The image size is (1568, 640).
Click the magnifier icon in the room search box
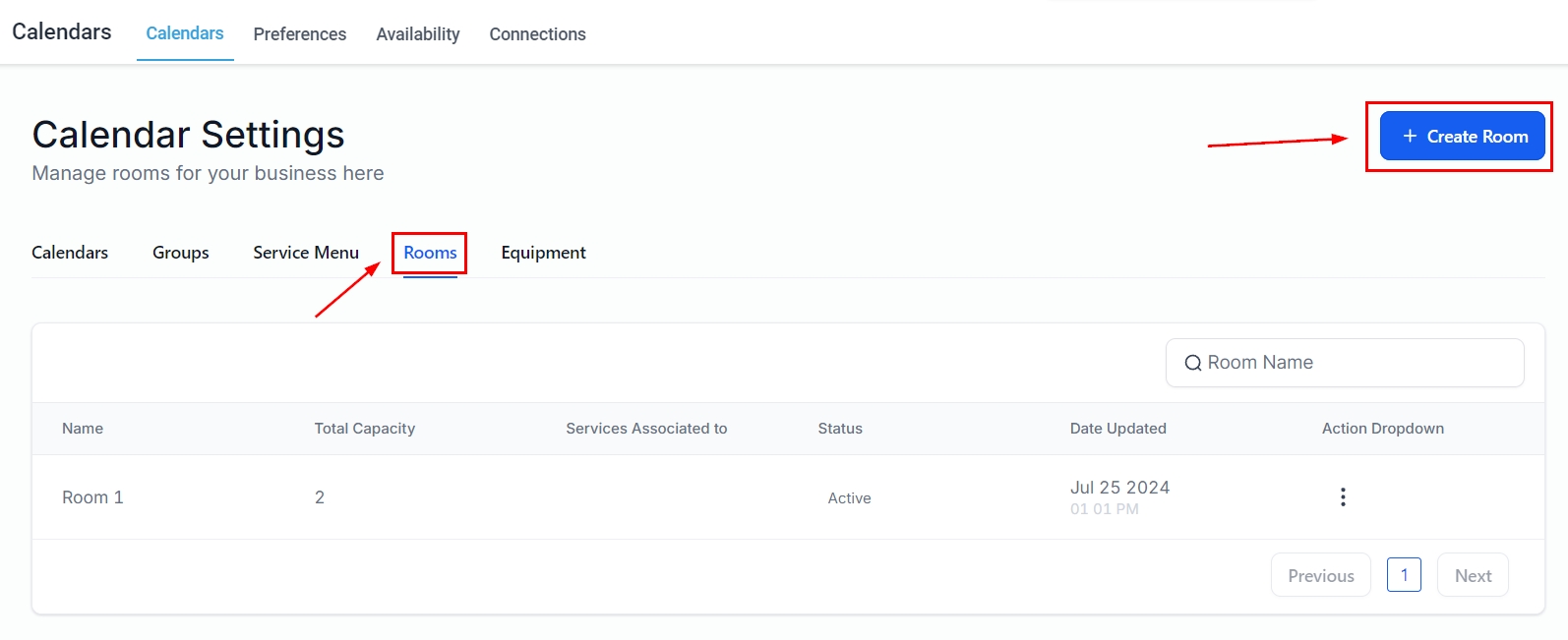[1192, 363]
